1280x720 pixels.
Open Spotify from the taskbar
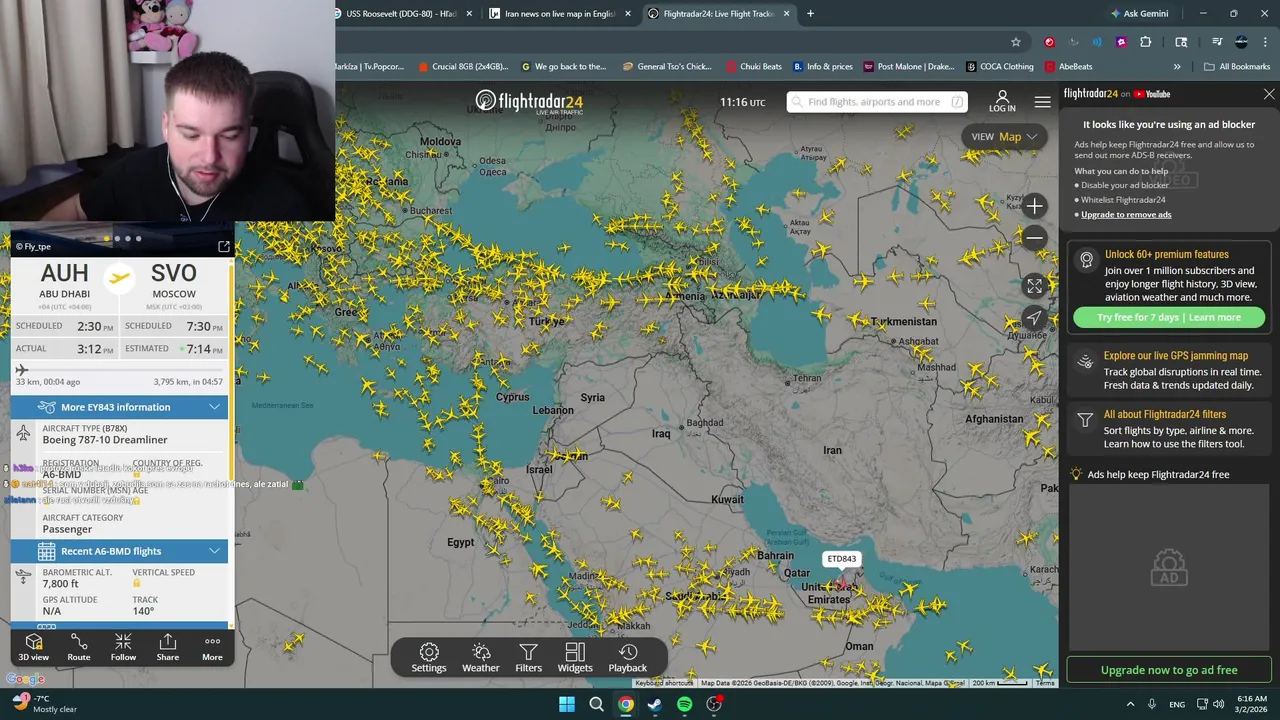(x=684, y=704)
